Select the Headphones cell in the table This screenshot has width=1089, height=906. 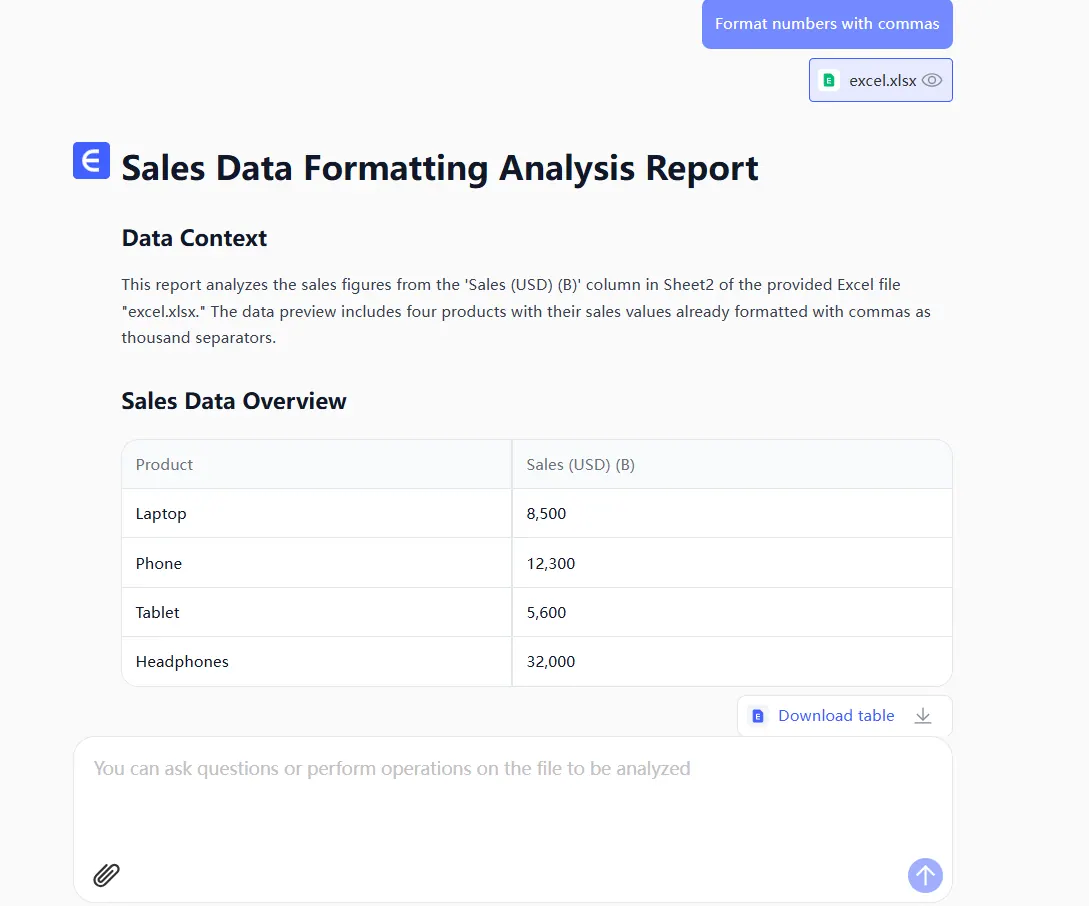click(182, 662)
